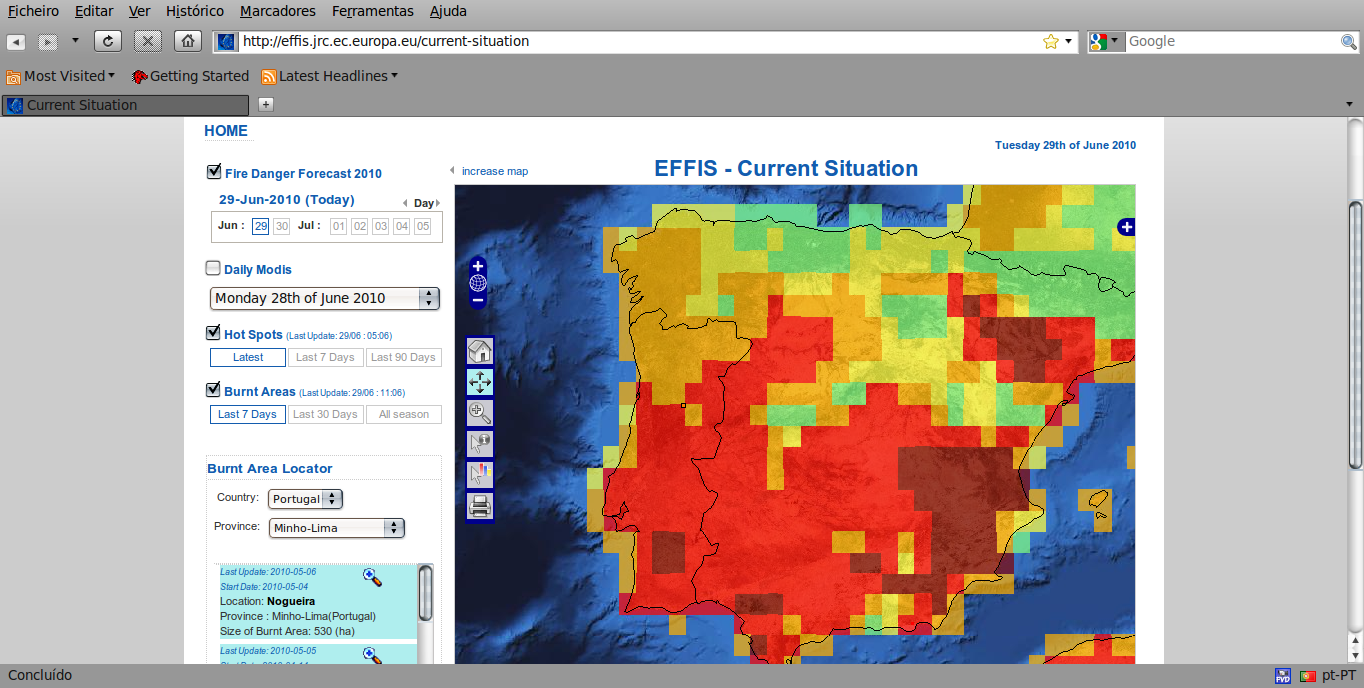Open the Ferramentas menu

(x=373, y=11)
